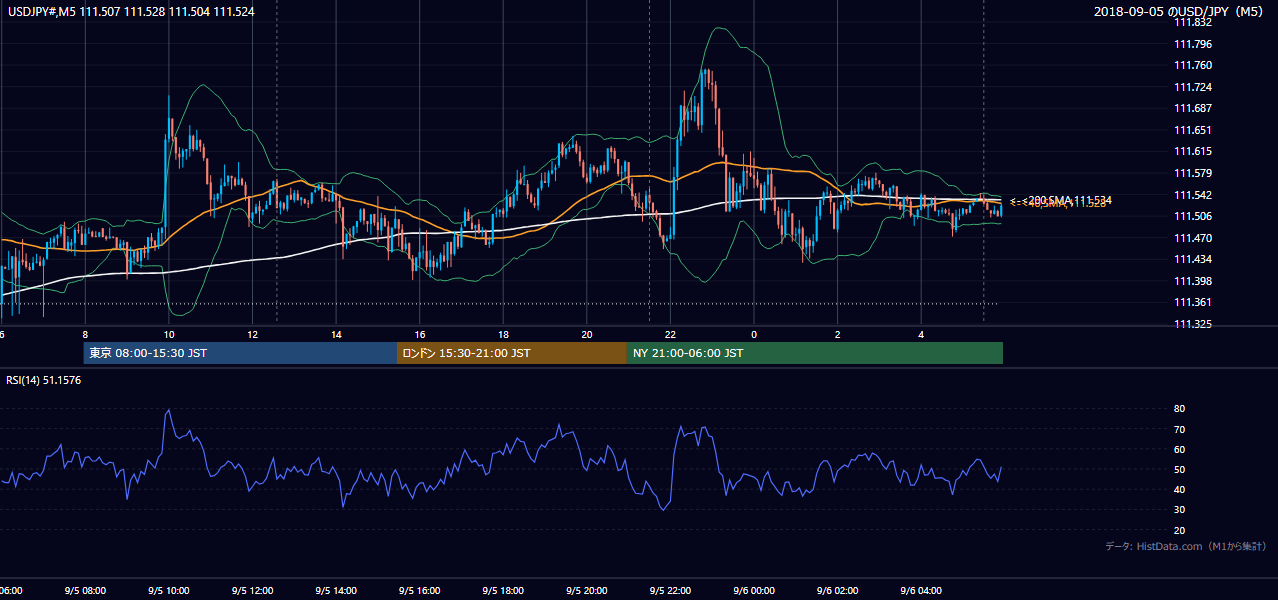Image resolution: width=1278 pixels, height=600 pixels.
Task: Select the ロンドン 15:30-21:00 JST session bar
Action: (512, 353)
